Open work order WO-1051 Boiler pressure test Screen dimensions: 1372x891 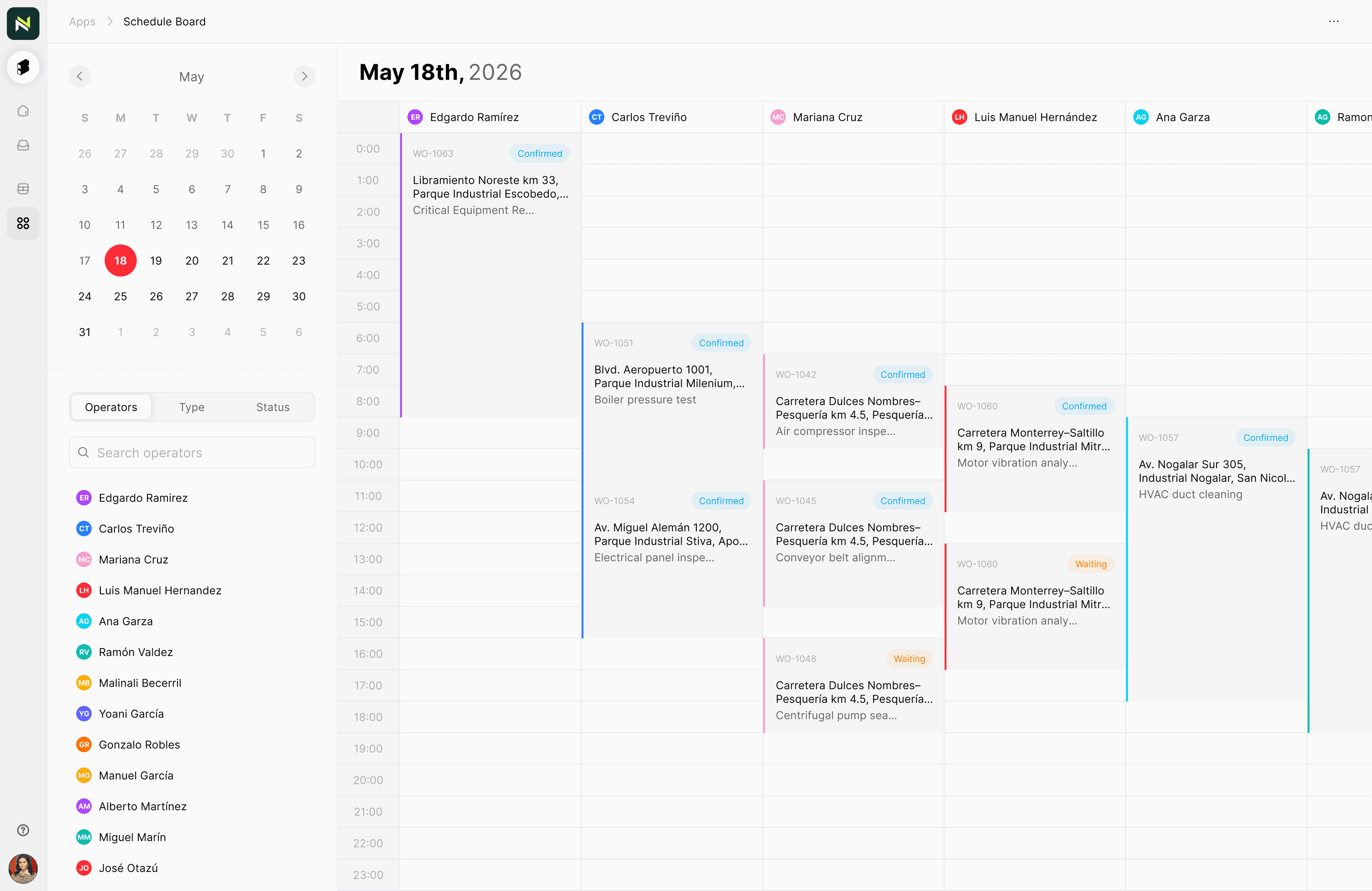tap(672, 401)
